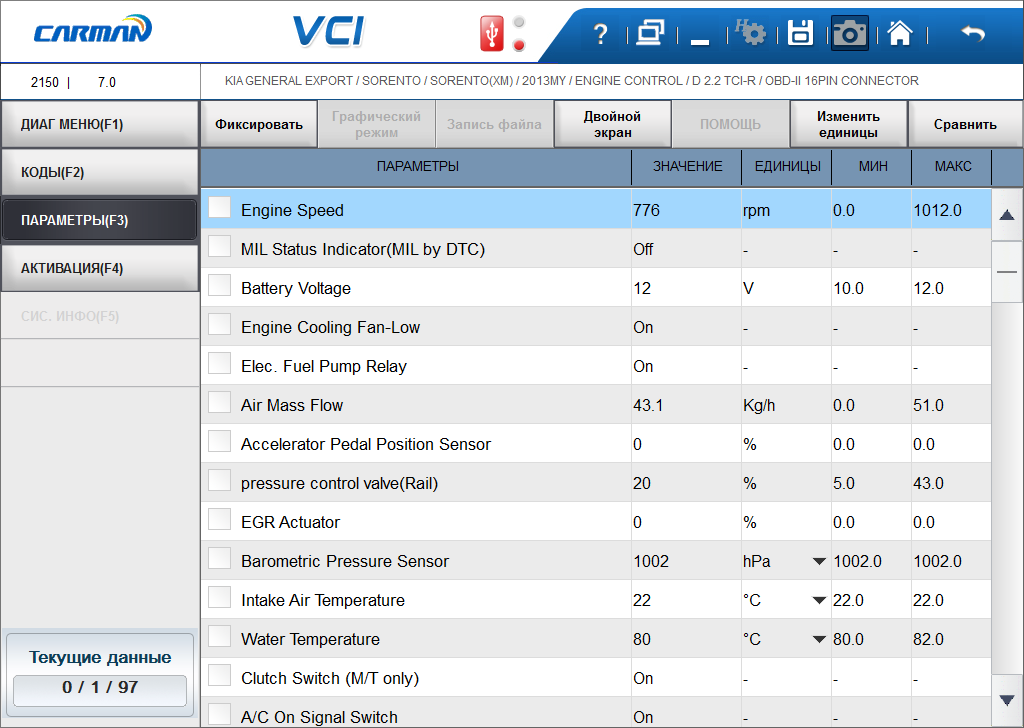
Task: Select Engine Speed row label
Action: point(292,210)
